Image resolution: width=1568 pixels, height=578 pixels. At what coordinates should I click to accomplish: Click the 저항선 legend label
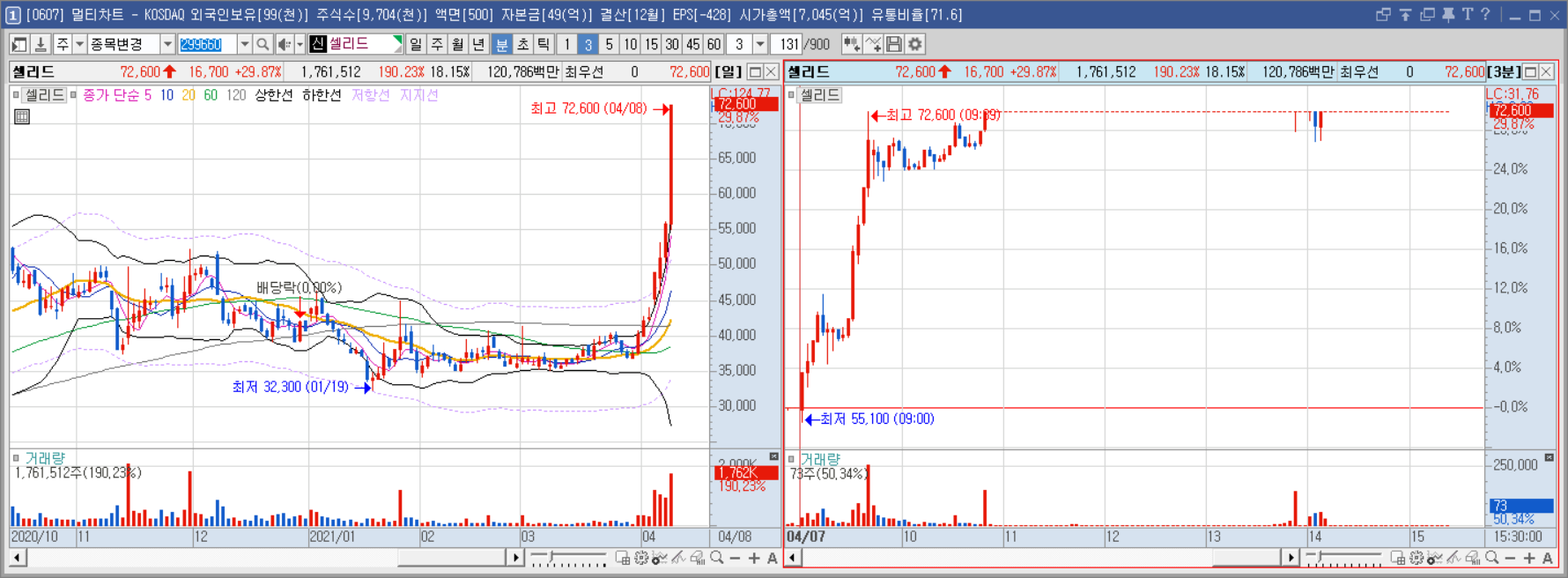[371, 95]
